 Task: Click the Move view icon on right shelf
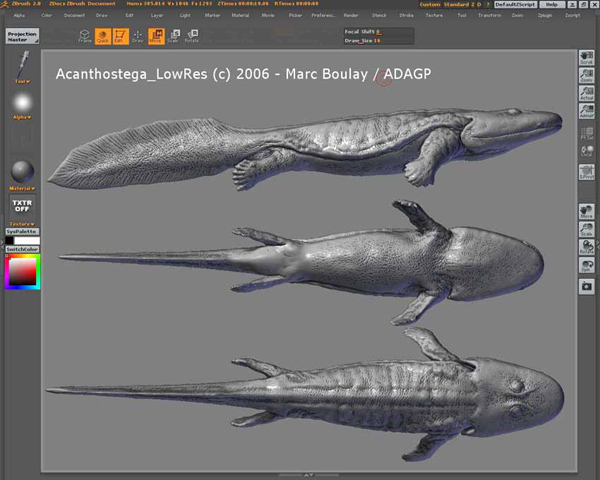pyautogui.click(x=586, y=212)
